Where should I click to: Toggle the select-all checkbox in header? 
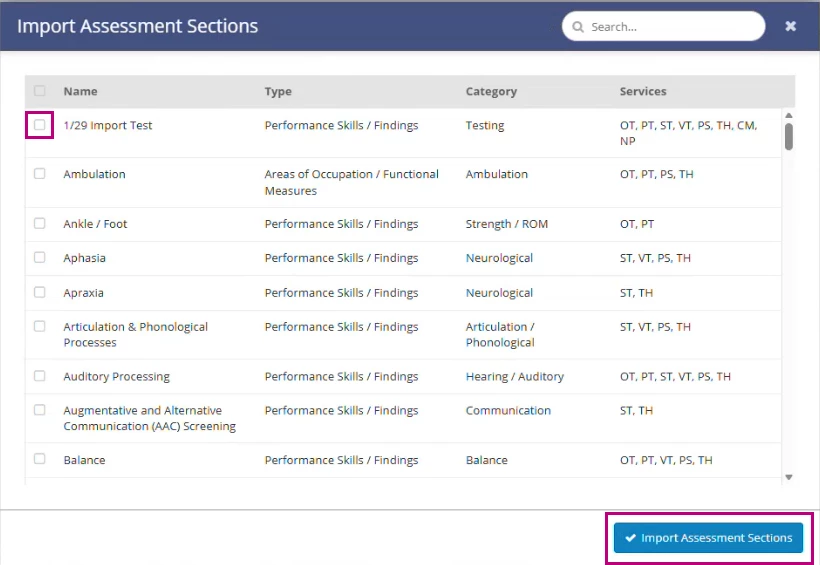point(40,91)
